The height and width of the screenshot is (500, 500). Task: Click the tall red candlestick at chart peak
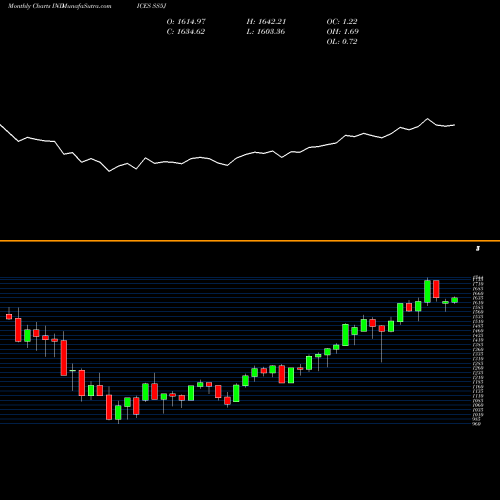436,289
